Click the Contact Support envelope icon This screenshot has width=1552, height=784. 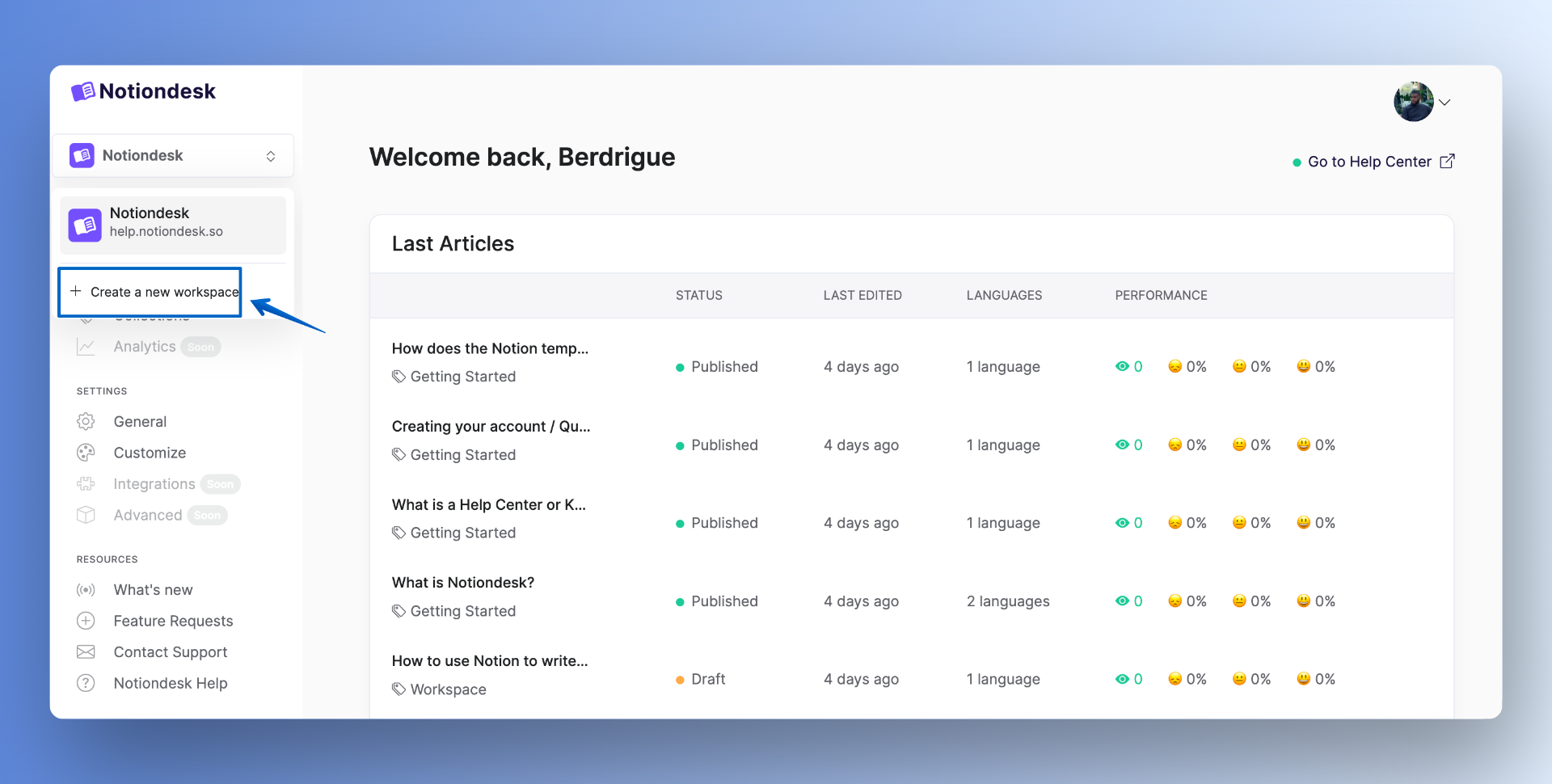pos(86,652)
